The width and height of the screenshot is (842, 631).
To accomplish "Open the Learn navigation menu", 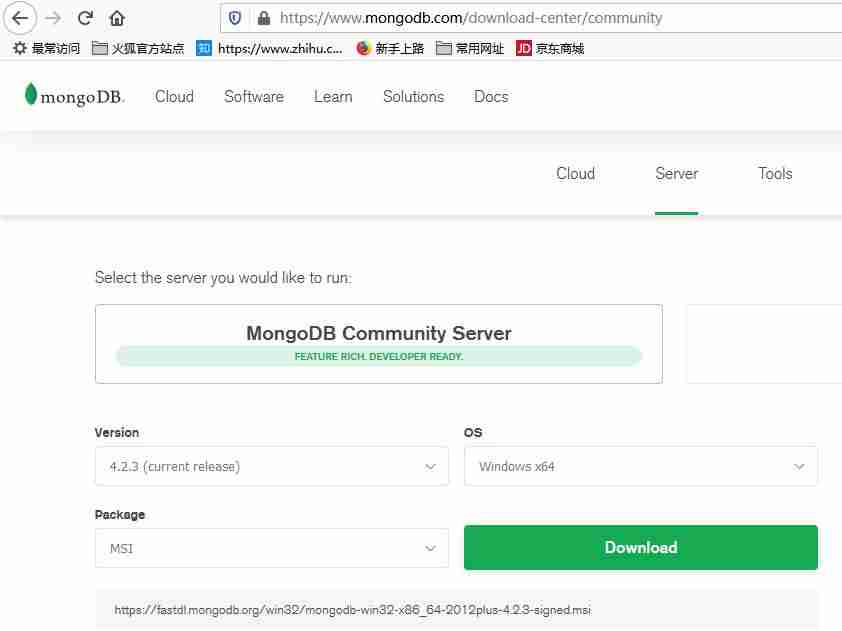I will pyautogui.click(x=333, y=97).
